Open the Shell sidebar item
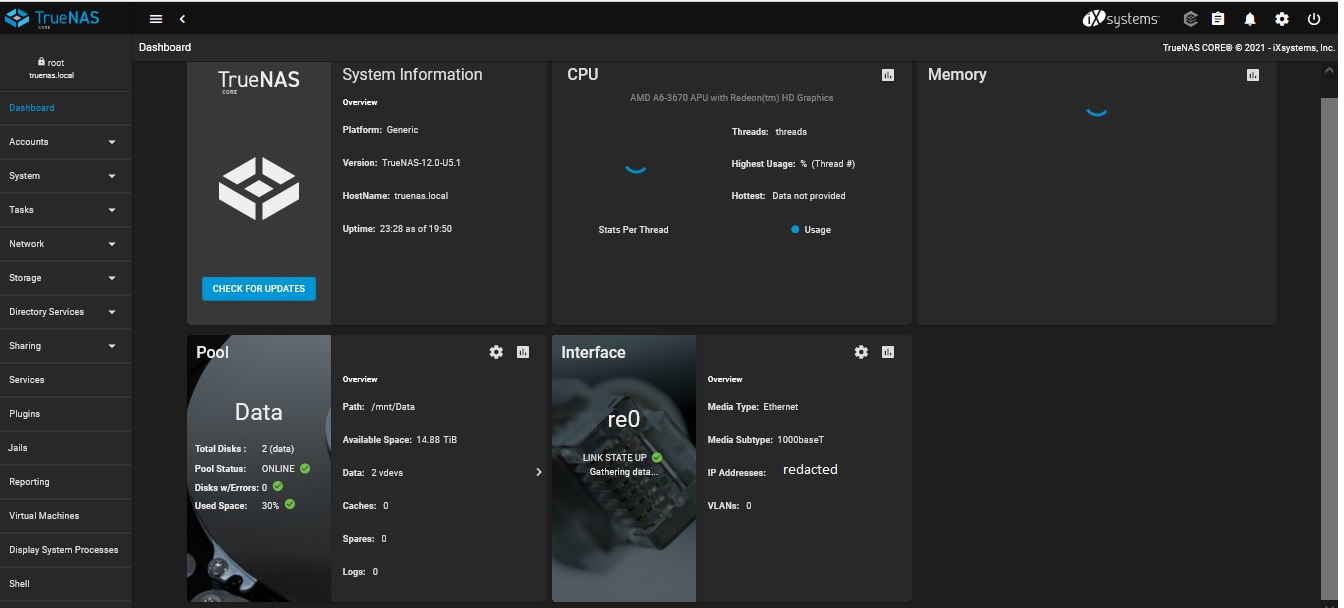This screenshot has width=1344, height=608. click(x=65, y=584)
